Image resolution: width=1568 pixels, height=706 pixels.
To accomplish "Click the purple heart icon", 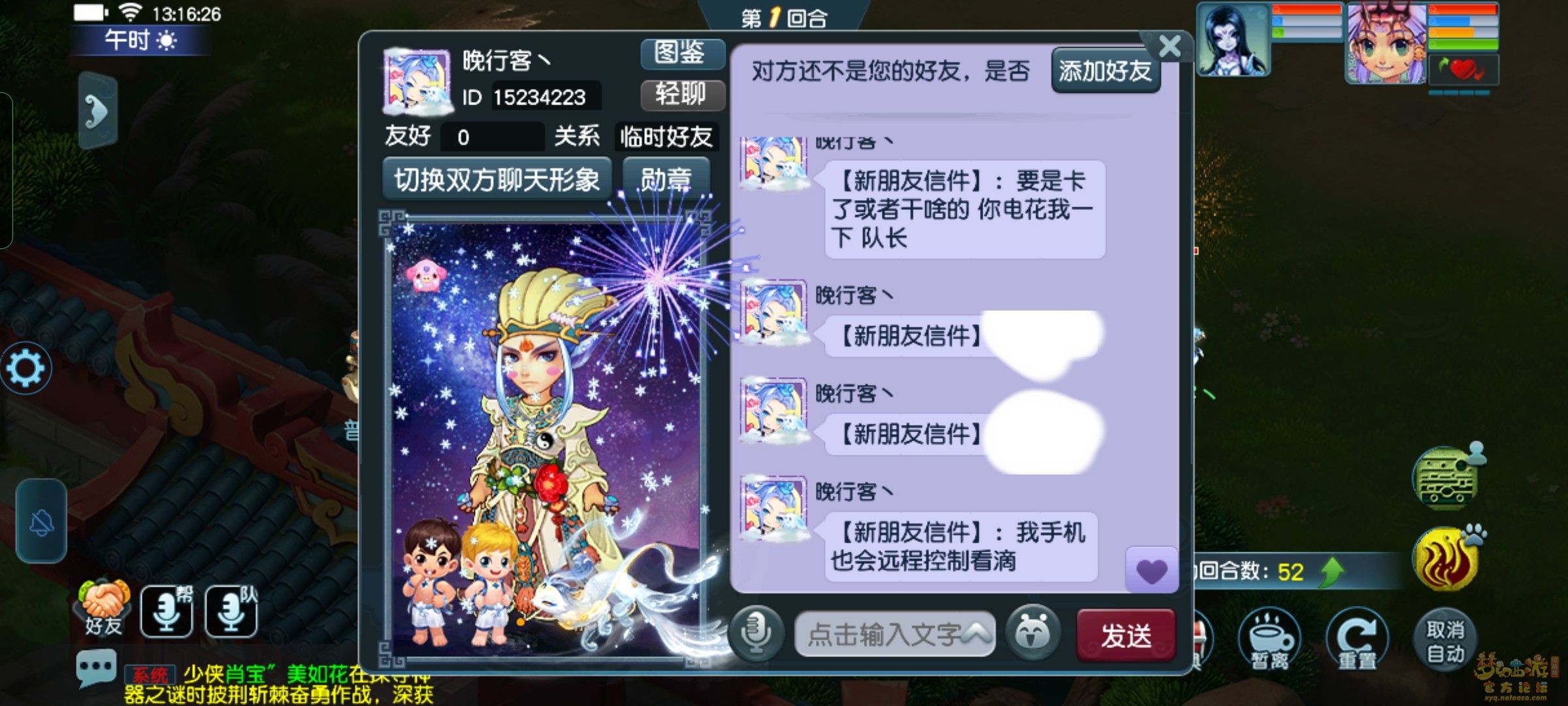I will 1151,571.
